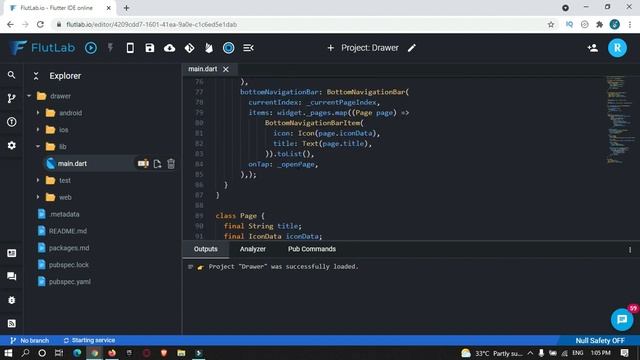The width and height of the screenshot is (640, 360).
Task: Collapse the lib folder
Action: point(38,146)
